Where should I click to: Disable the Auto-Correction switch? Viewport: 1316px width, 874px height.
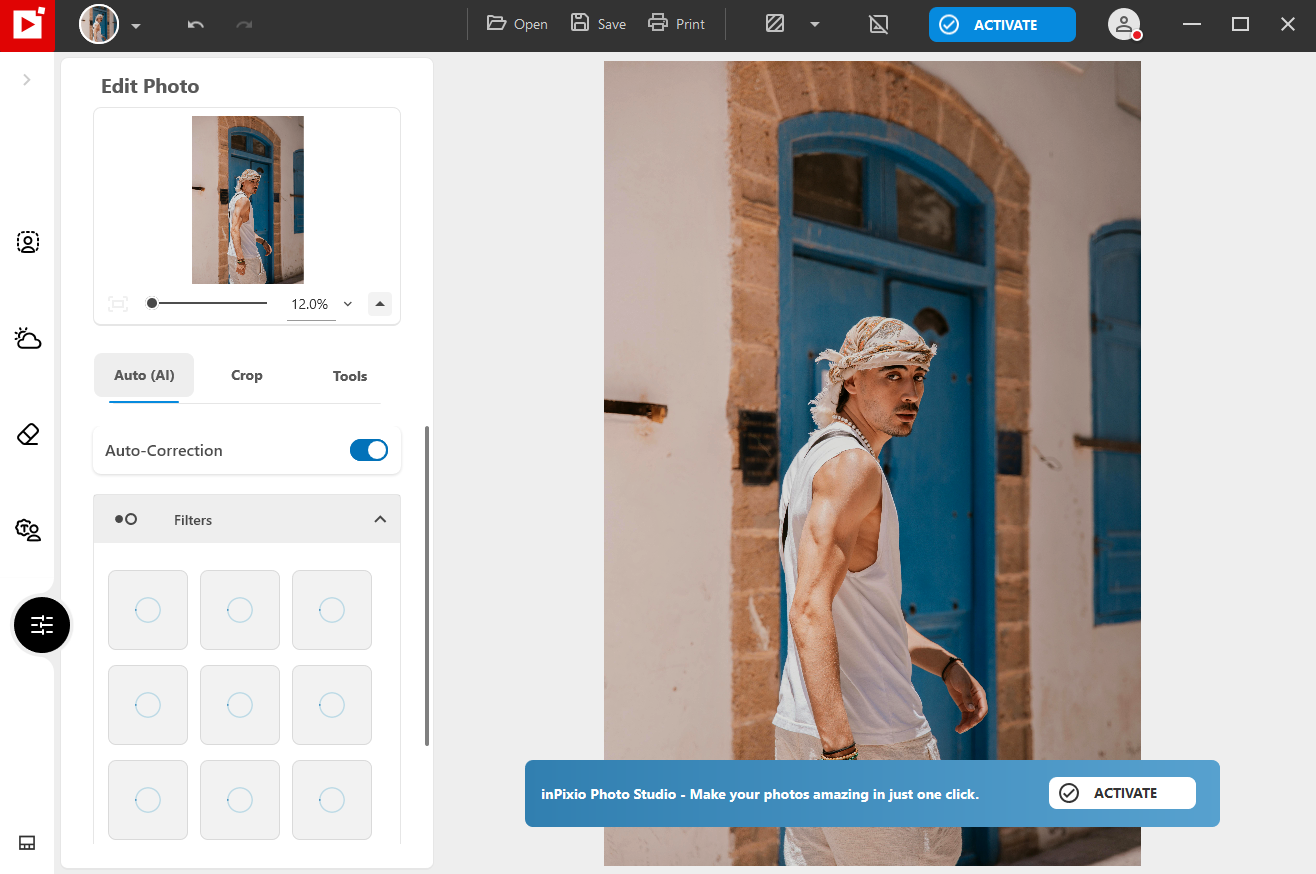(x=369, y=450)
